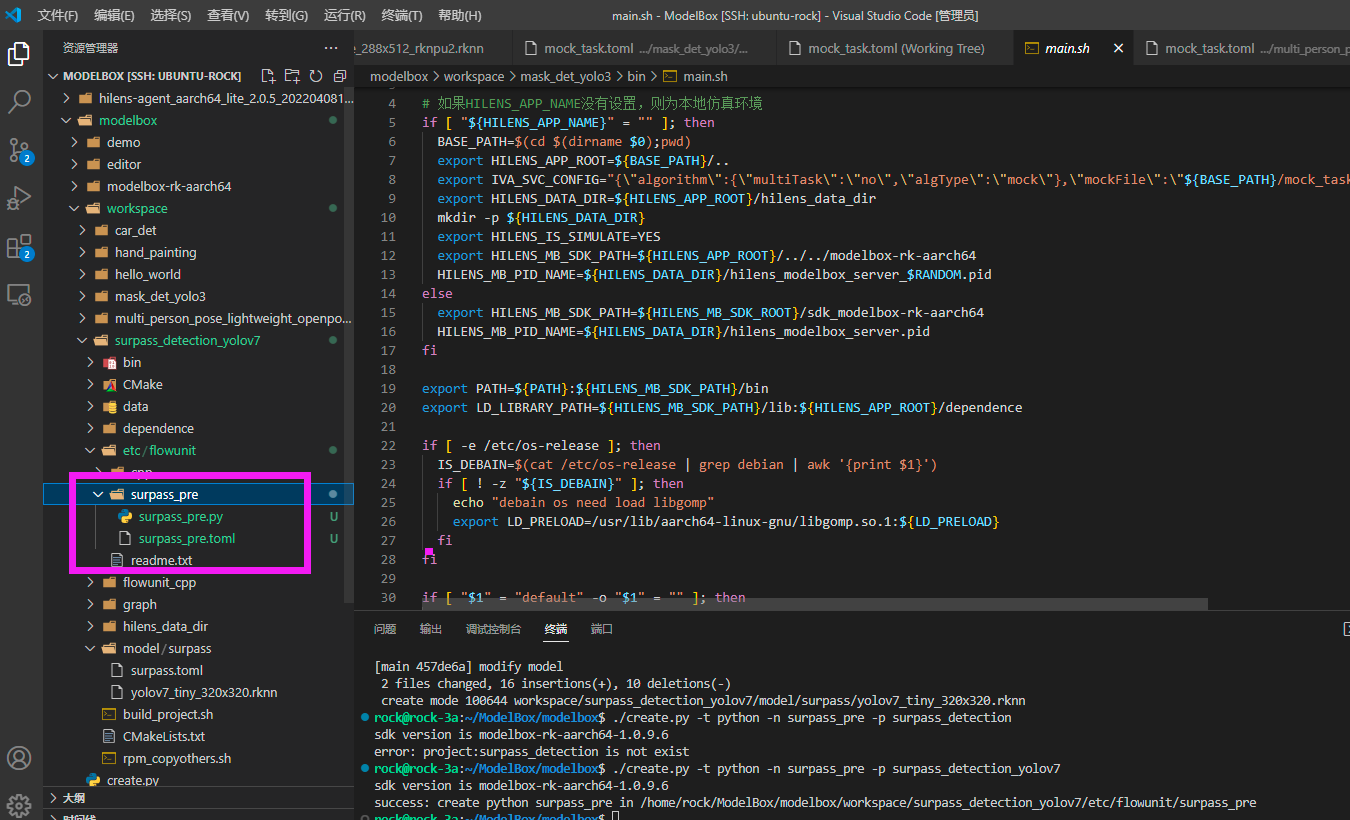
Task: Click the Accounts icon in activity bar
Action: coord(19,757)
